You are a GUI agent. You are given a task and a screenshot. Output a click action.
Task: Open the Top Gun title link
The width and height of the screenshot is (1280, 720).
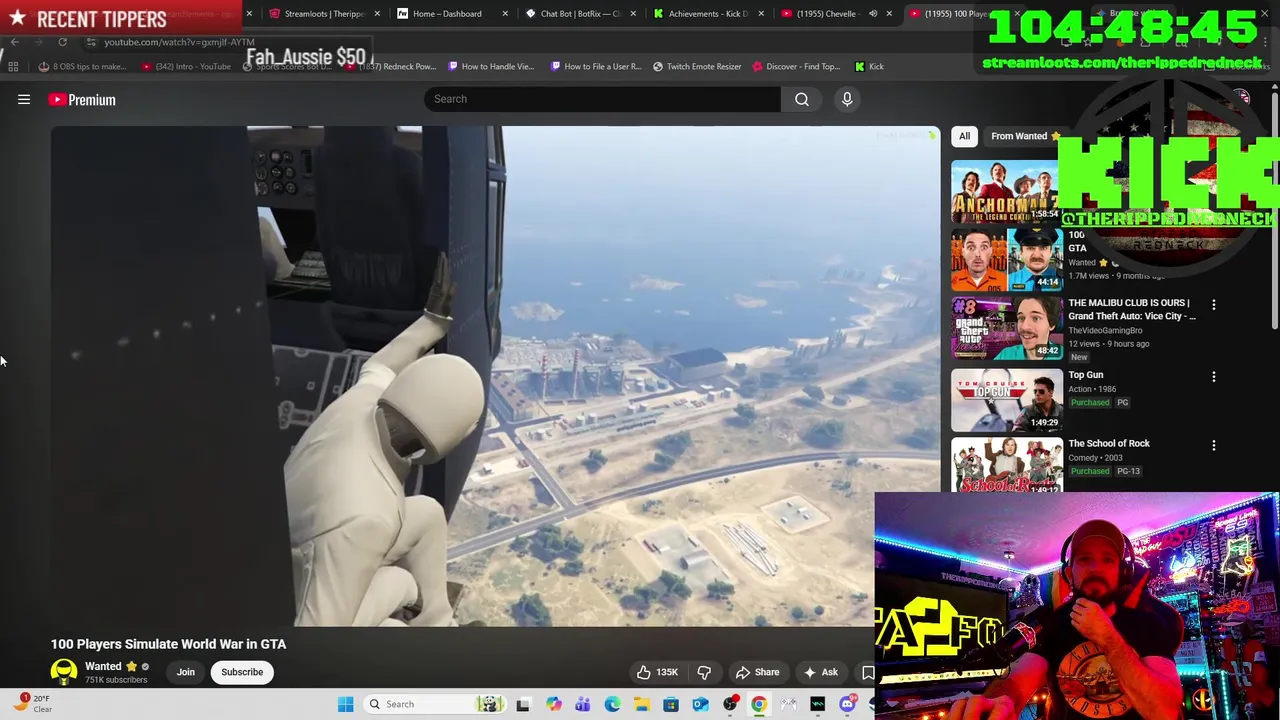[1086, 375]
